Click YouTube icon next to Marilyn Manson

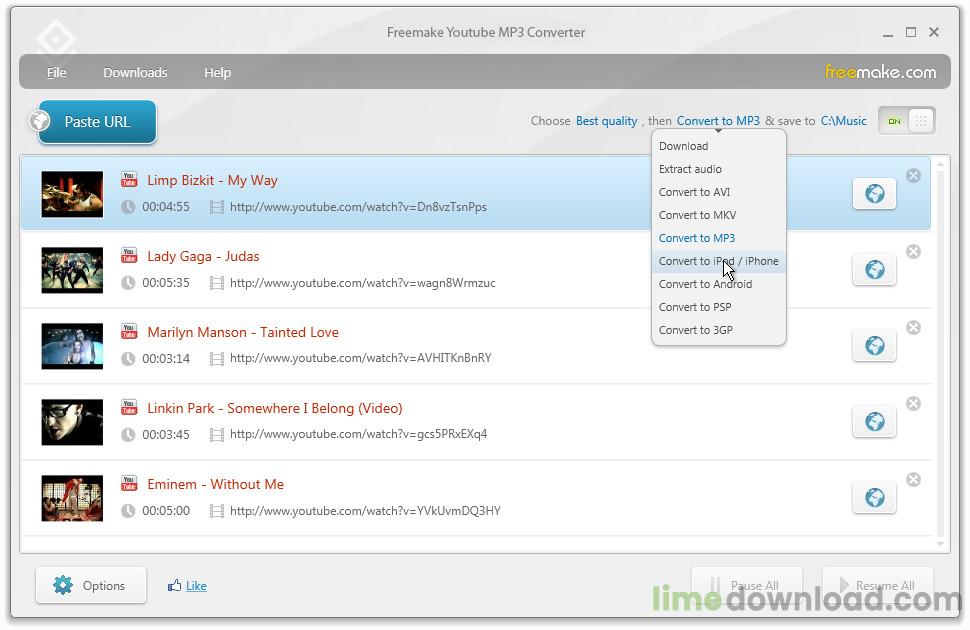(129, 331)
